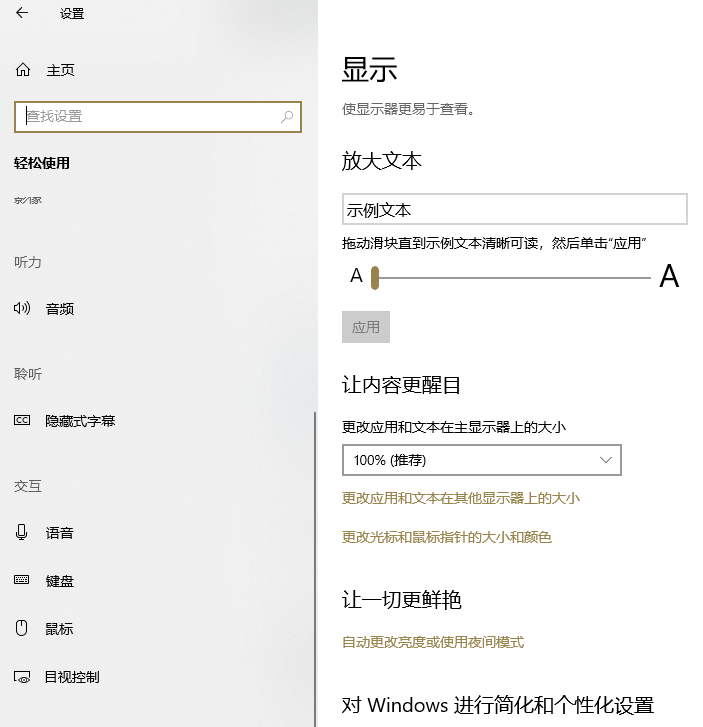Click the eye control icon beside 目视控制
Image resolution: width=703 pixels, height=727 pixels.
click(22, 677)
